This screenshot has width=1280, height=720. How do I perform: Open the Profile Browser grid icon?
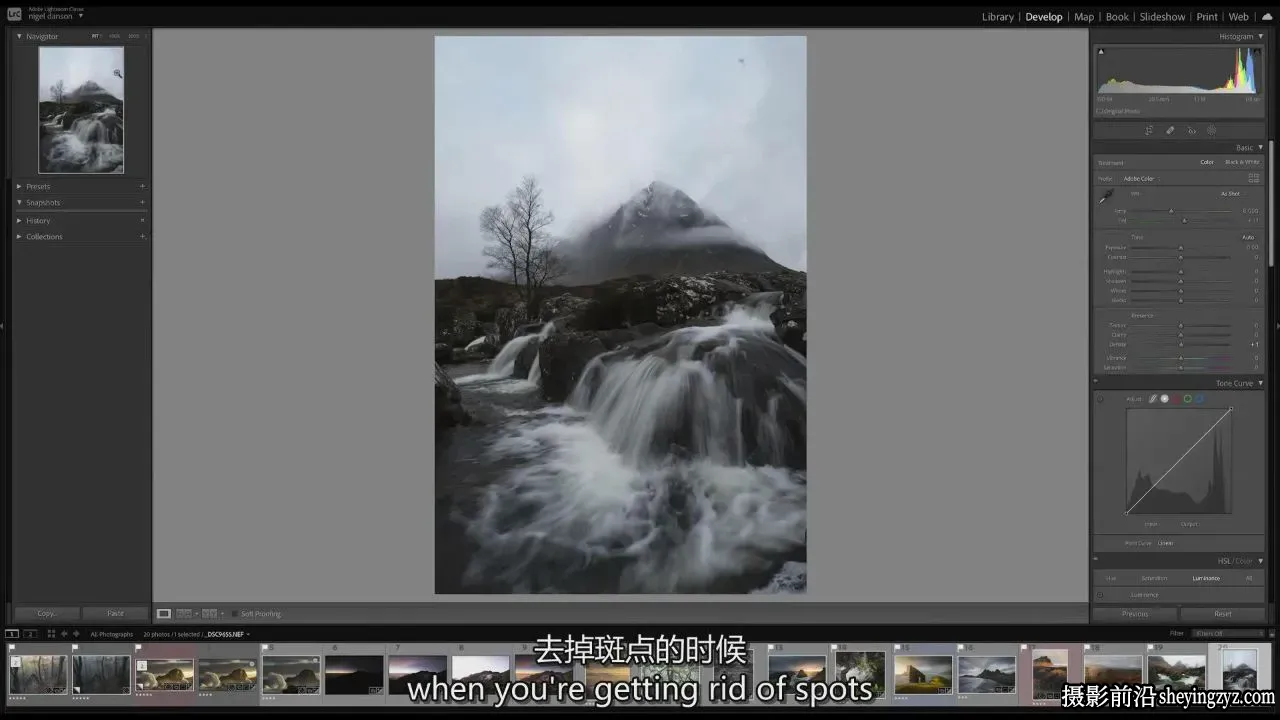1253,178
